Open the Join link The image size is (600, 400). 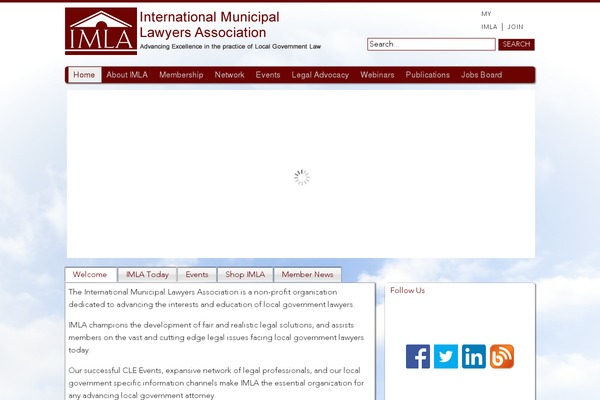click(x=515, y=27)
